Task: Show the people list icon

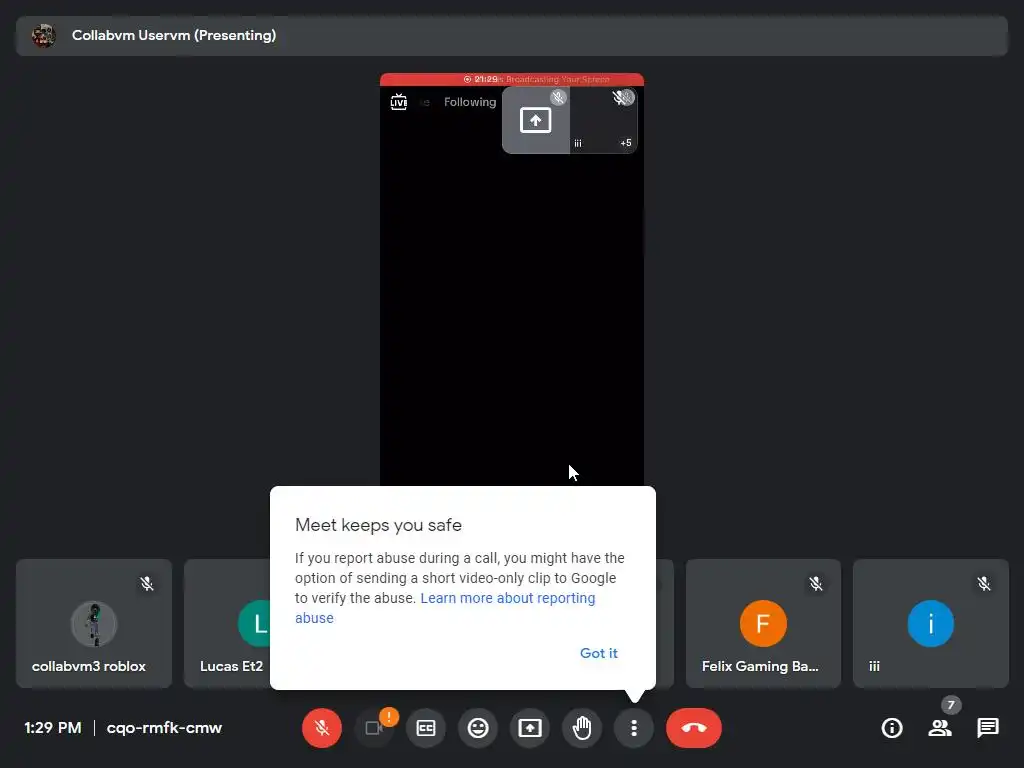Action: click(940, 728)
